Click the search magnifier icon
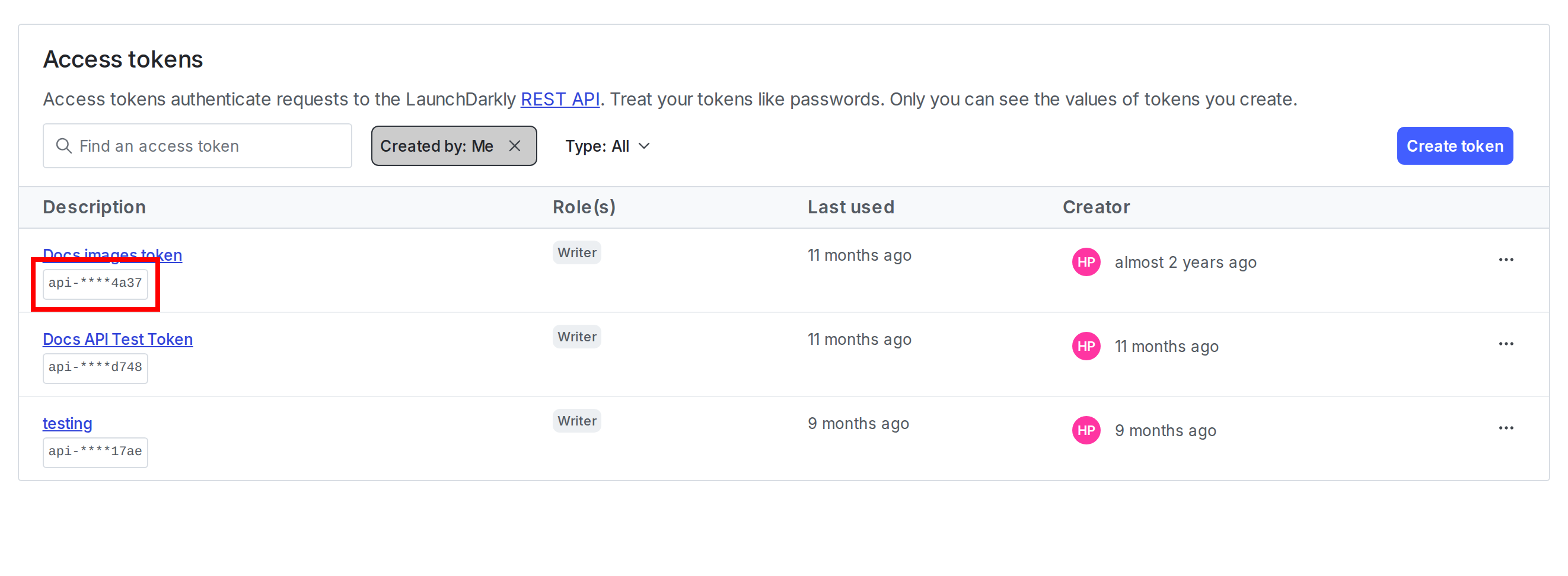The height and width of the screenshot is (576, 1568). 63,145
